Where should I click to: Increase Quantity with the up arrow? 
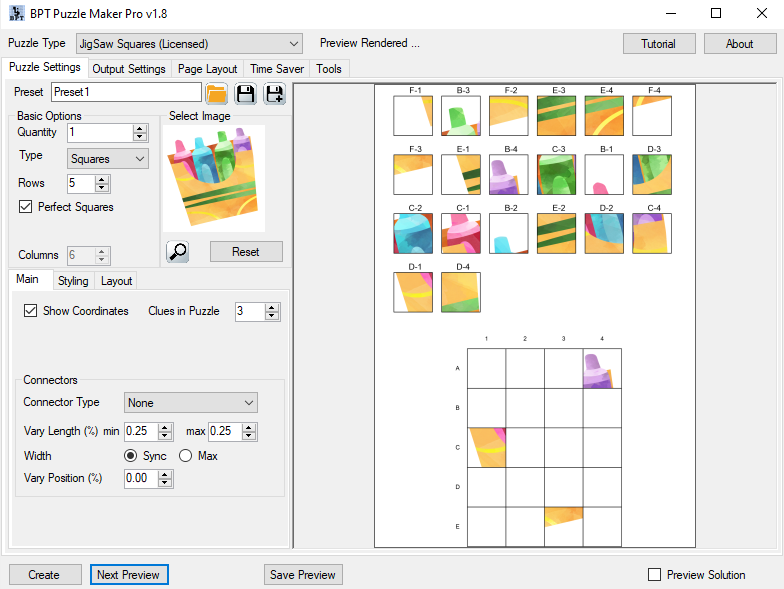(x=140, y=128)
